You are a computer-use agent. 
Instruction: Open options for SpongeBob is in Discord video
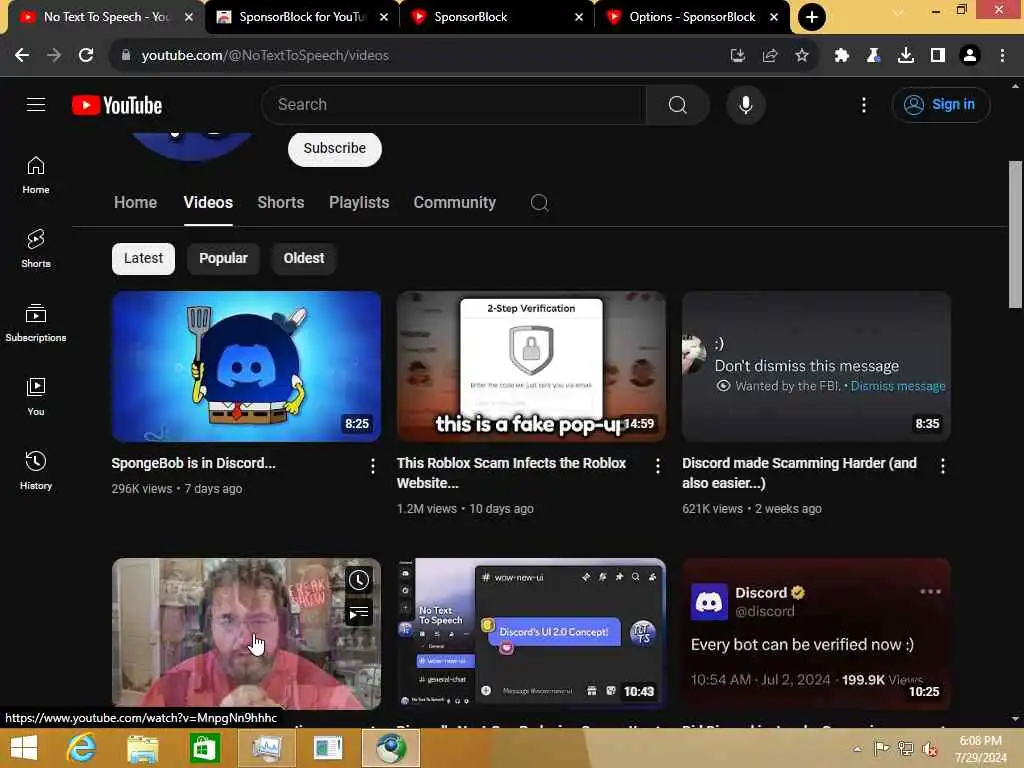(x=372, y=466)
